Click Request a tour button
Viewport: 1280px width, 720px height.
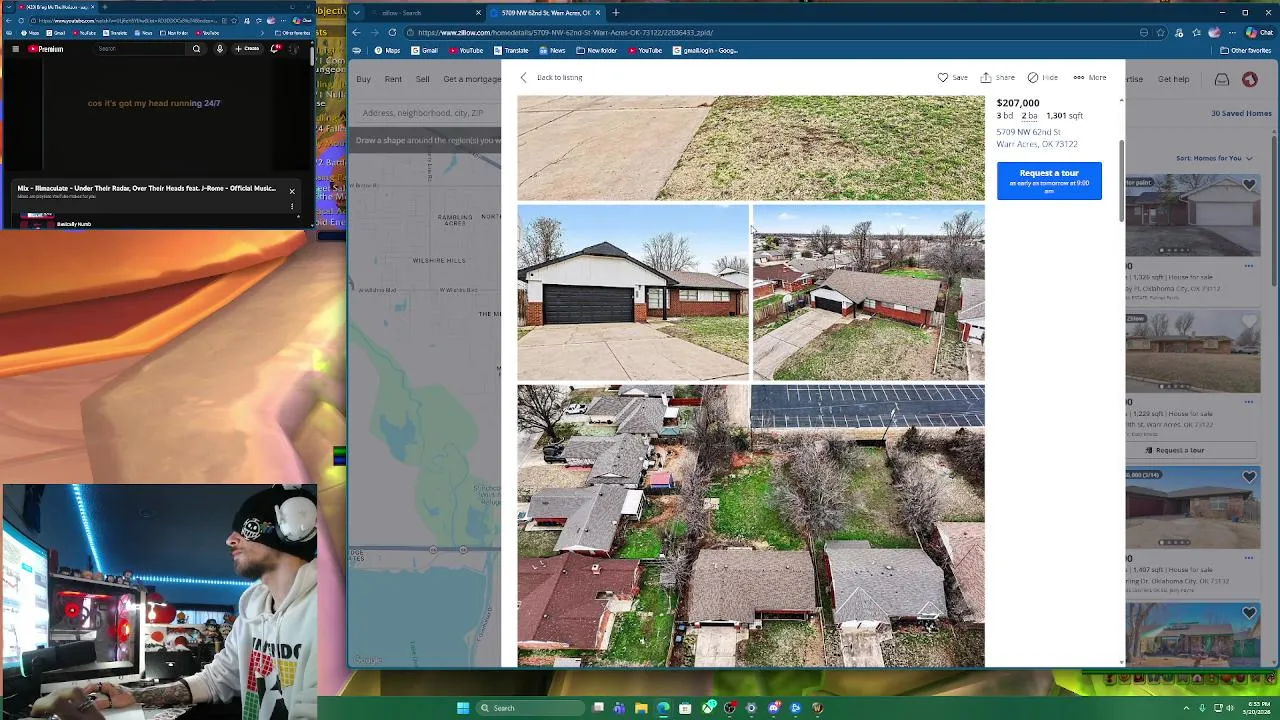(x=1049, y=180)
